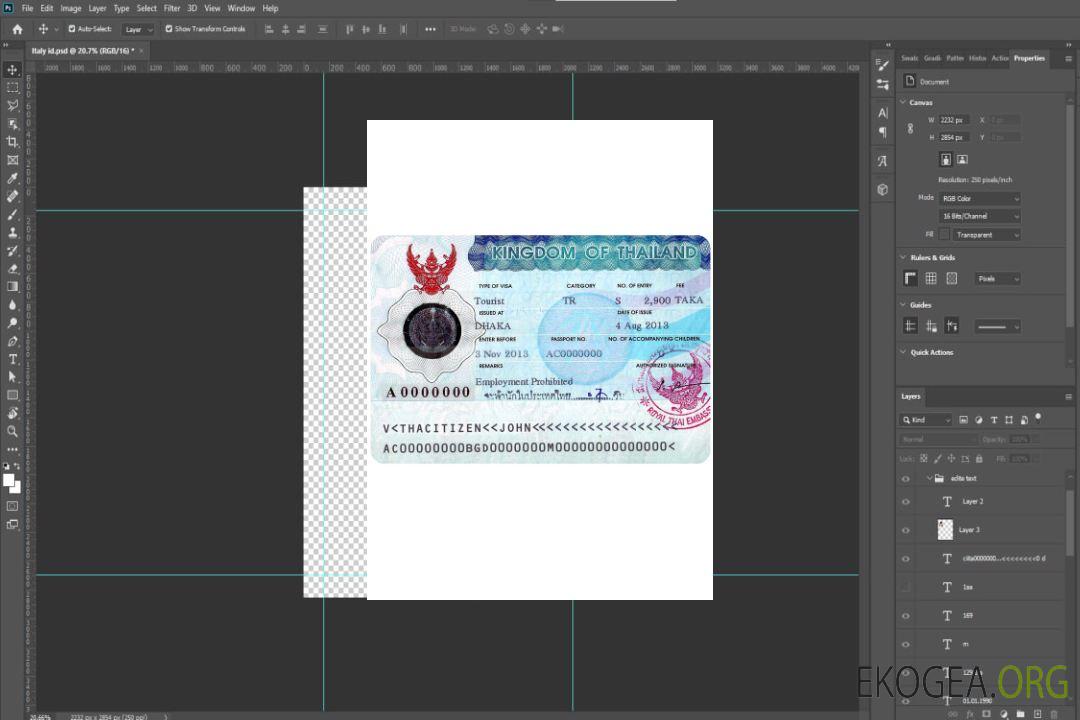The image size is (1080, 720).
Task: Open the Paragraph panel icon in side dock
Action: coord(882,132)
